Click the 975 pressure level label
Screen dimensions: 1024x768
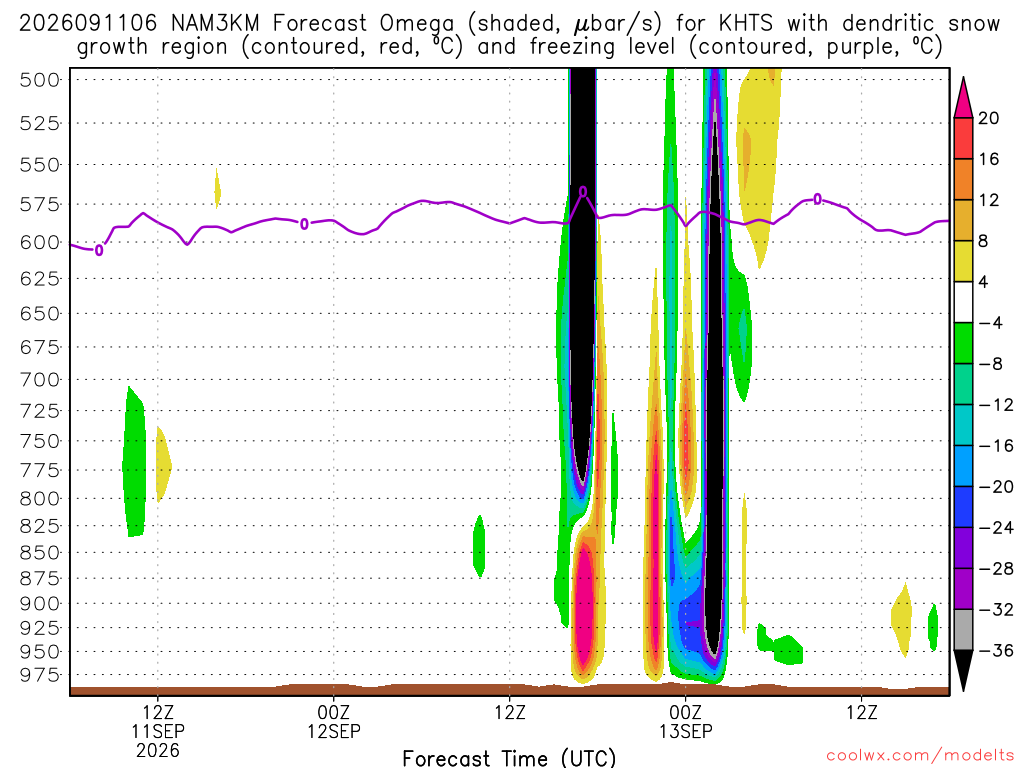(x=40, y=675)
